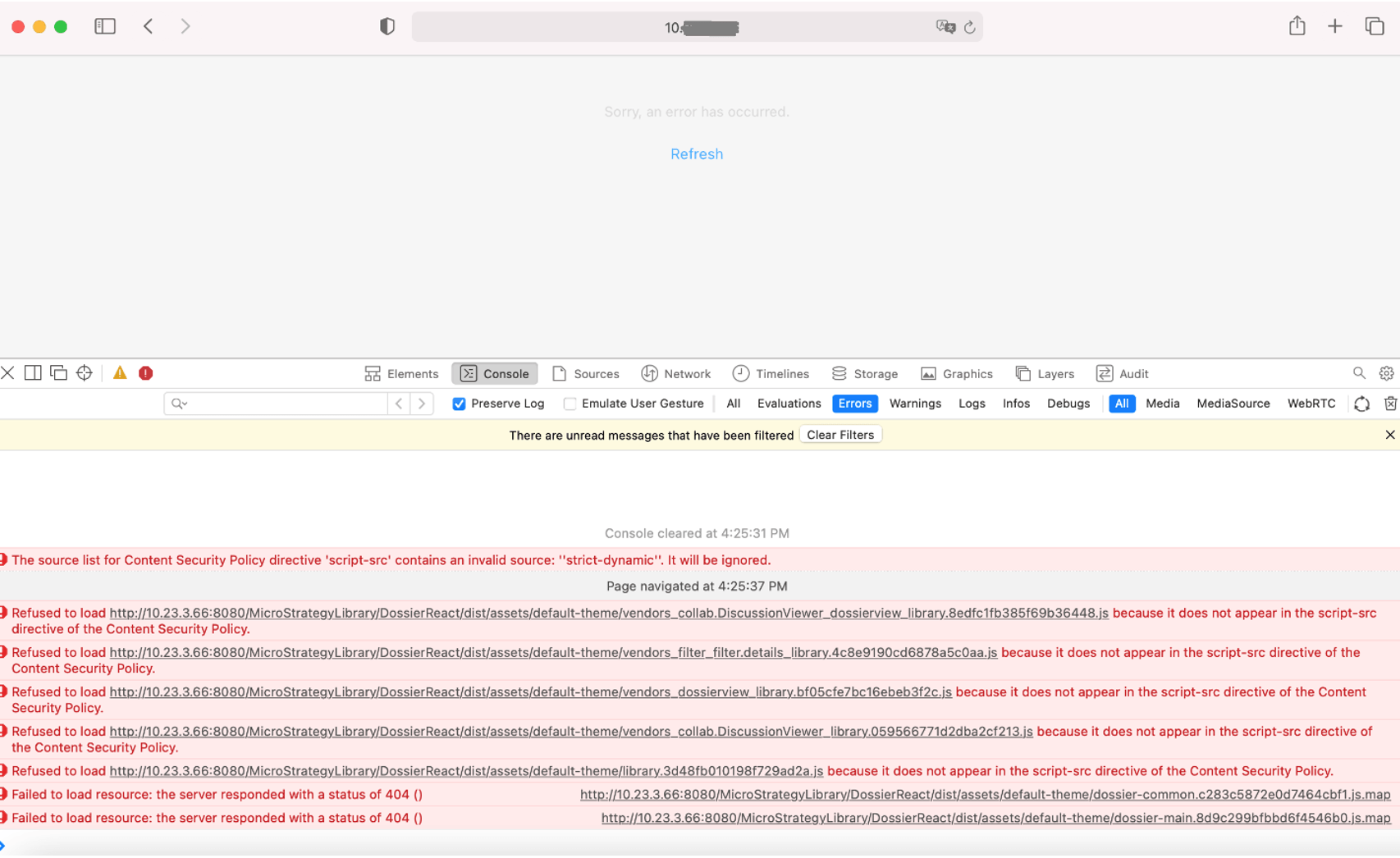This screenshot has width=1400, height=858.
Task: Click the element selection crosshair icon
Action: point(85,373)
